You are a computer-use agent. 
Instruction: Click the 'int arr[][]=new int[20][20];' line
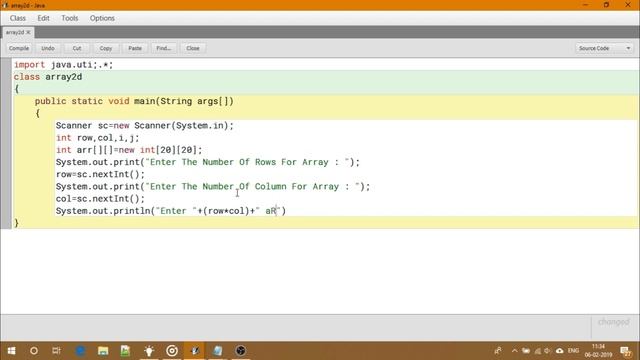(x=129, y=150)
